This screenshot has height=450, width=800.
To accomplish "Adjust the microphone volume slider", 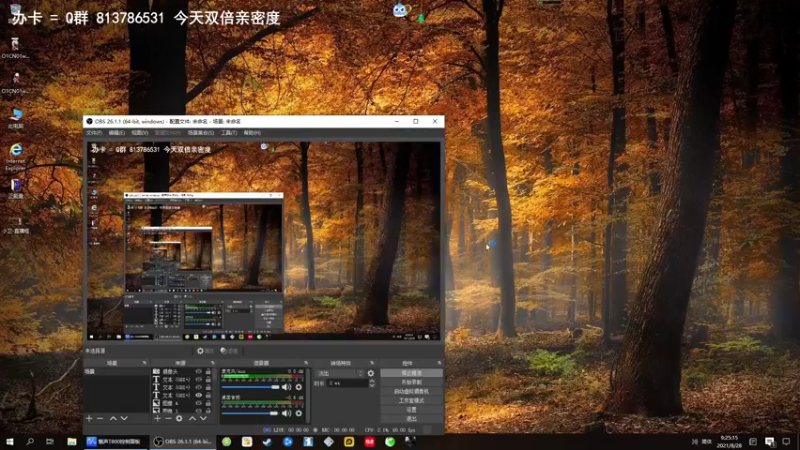I will point(251,387).
